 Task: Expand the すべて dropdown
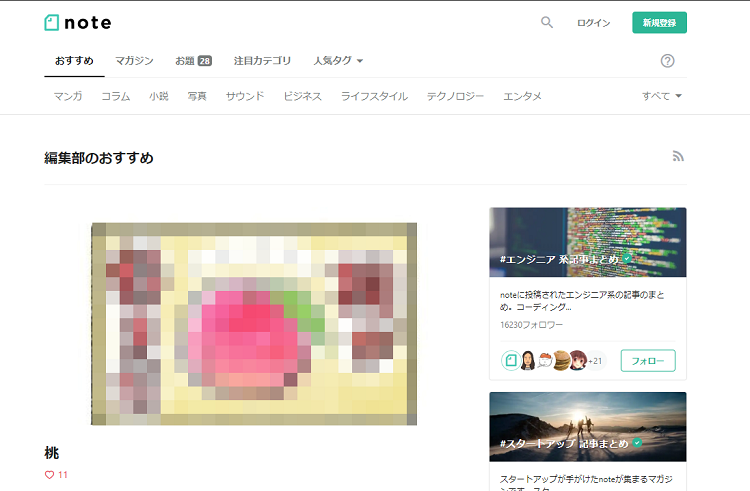pyautogui.click(x=662, y=96)
